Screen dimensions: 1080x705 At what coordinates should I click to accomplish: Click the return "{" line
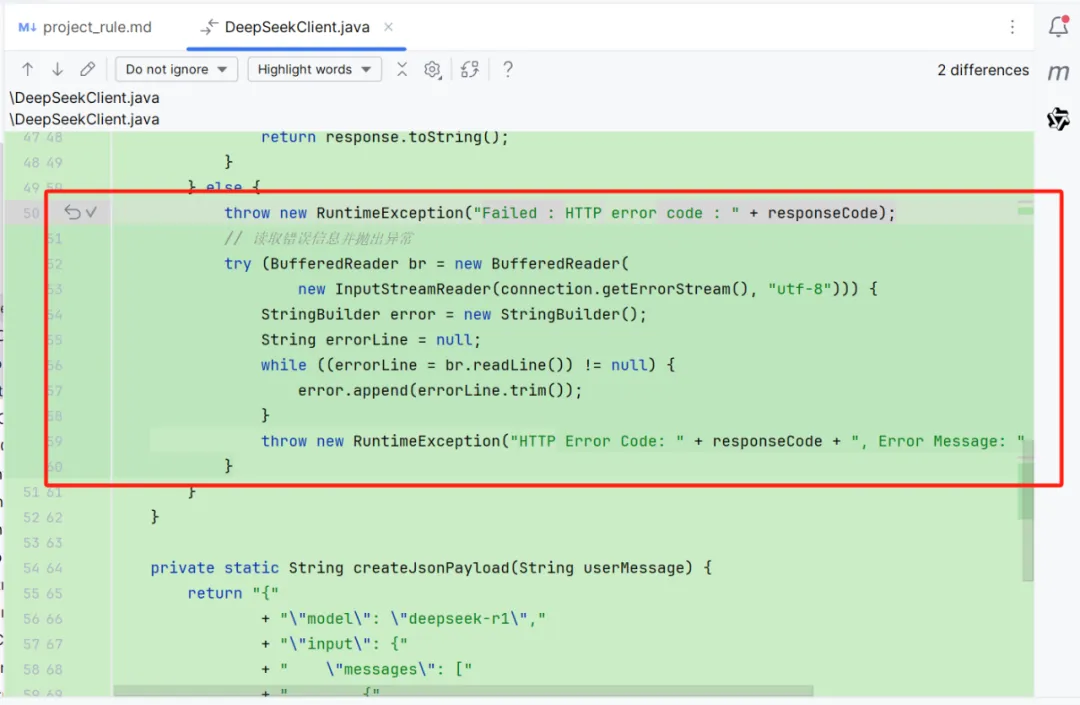[233, 593]
